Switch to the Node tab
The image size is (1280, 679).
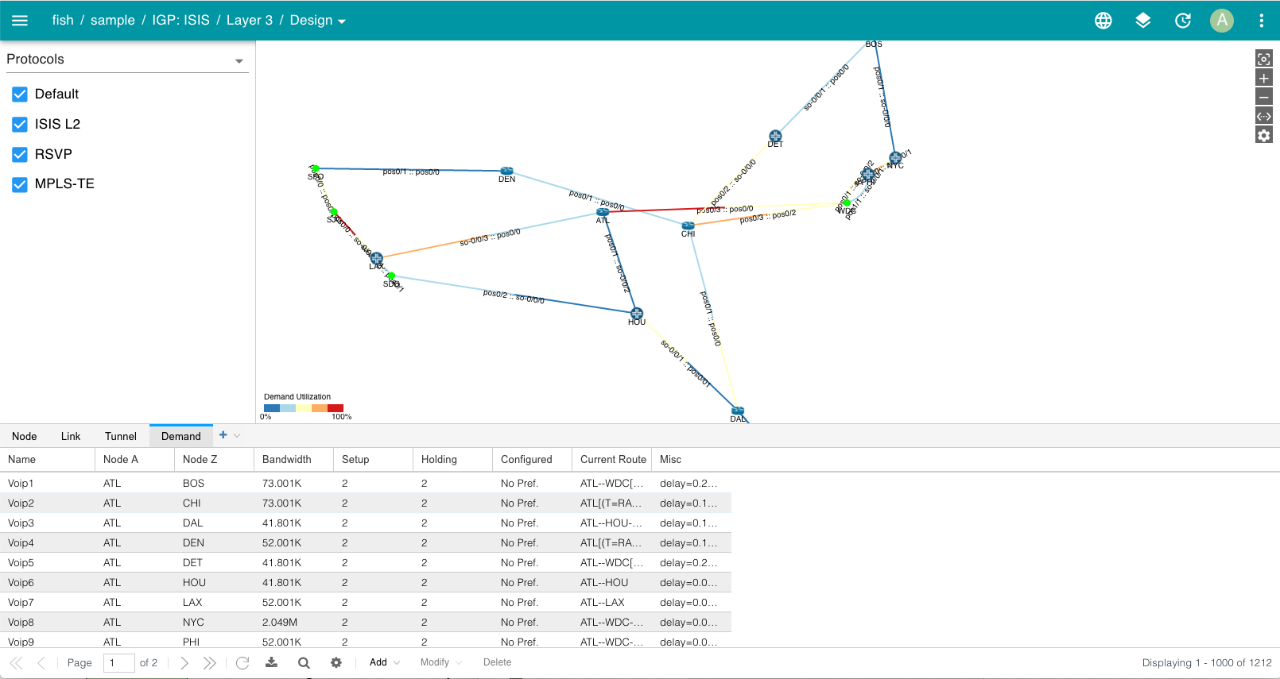(25, 436)
